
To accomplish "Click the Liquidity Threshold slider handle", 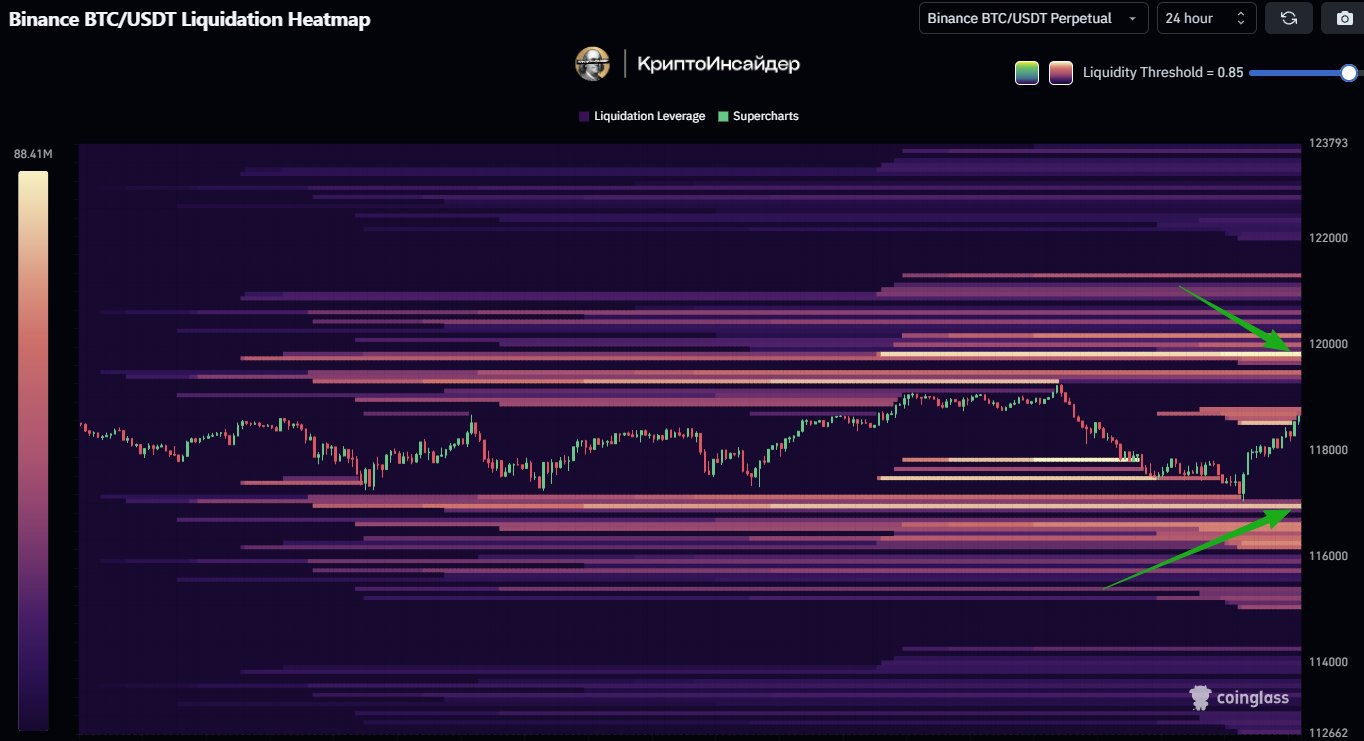I will [x=1349, y=72].
